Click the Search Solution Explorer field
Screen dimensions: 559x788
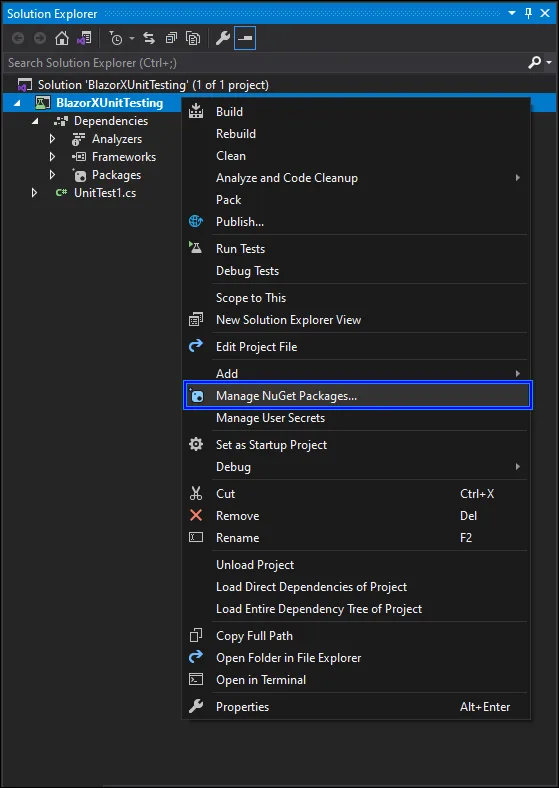264,63
